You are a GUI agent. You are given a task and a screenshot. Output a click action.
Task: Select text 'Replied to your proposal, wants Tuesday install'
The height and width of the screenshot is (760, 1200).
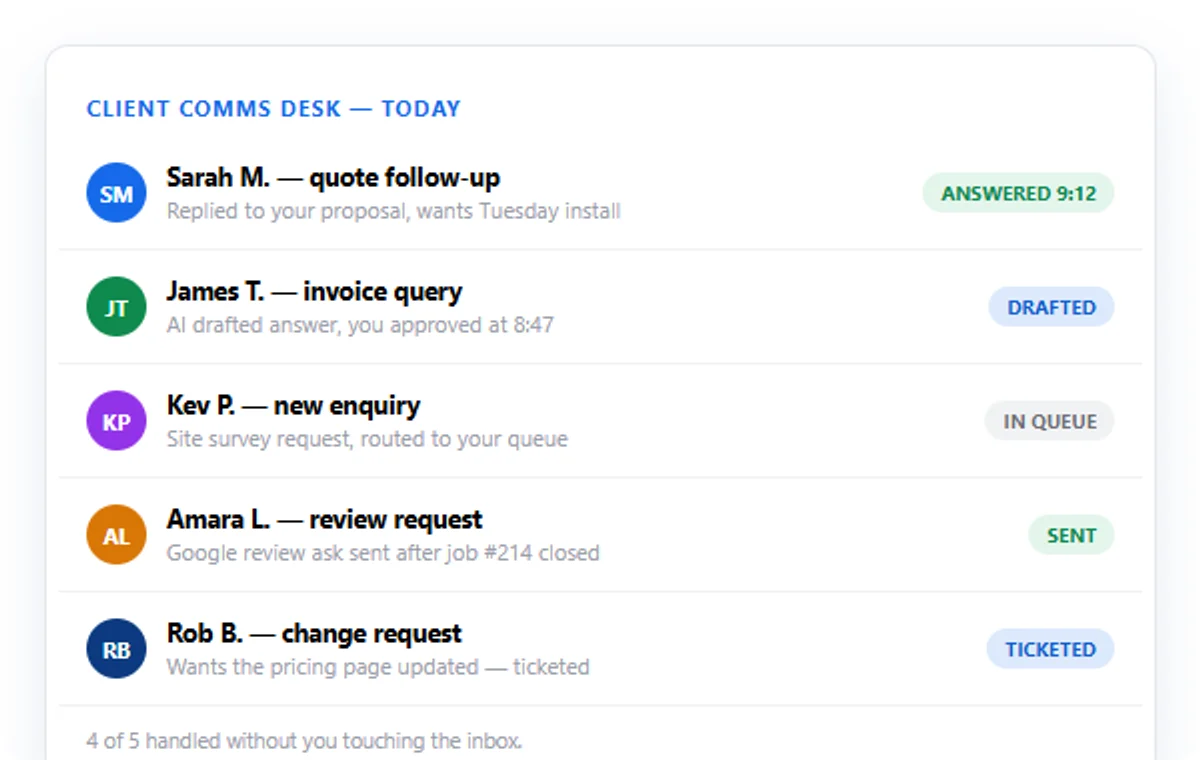point(393,211)
